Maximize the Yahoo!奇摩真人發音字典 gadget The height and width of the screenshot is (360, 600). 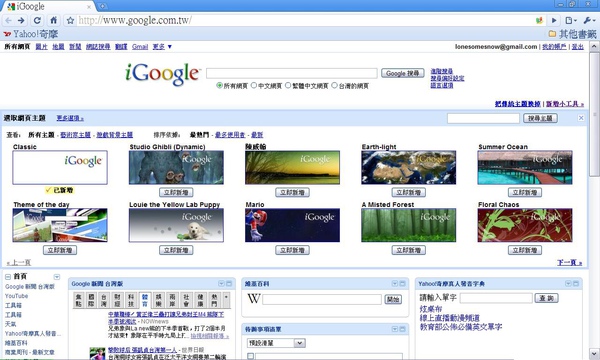[x=576, y=283]
